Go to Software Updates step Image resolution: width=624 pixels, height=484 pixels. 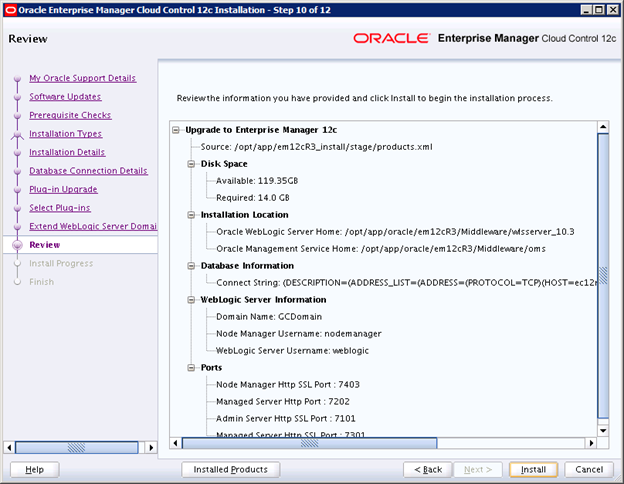click(x=65, y=97)
